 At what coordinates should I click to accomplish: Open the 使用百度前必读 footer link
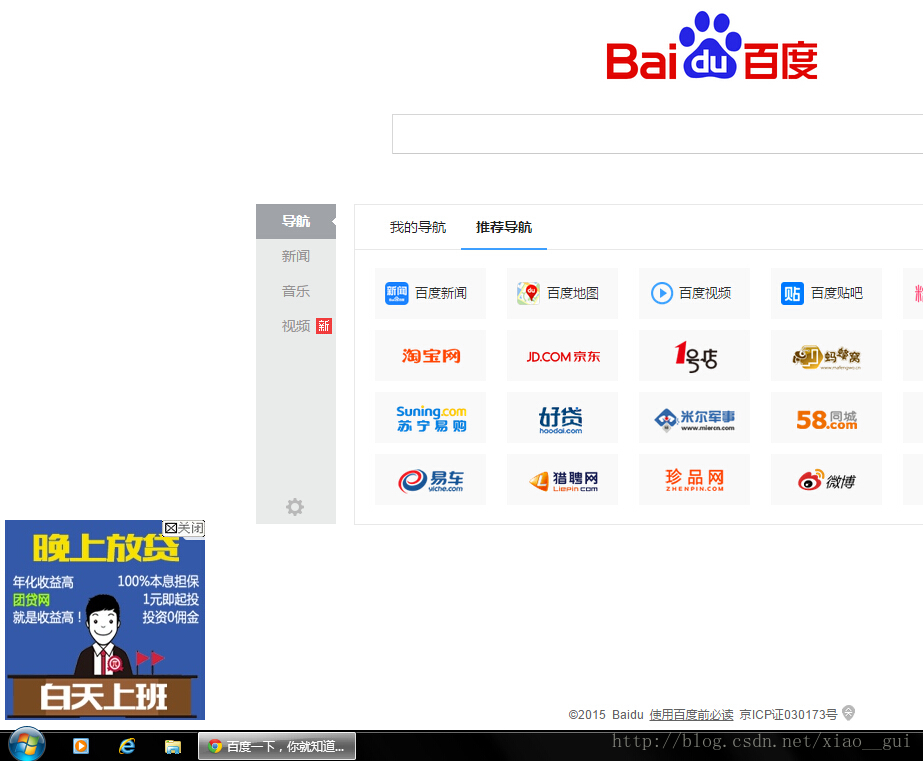point(691,715)
